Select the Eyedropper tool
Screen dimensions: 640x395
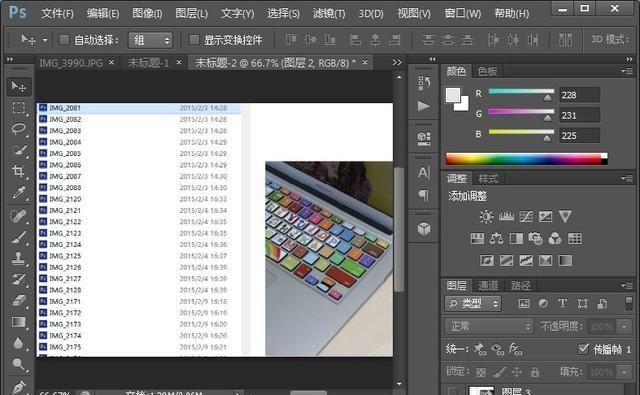(x=19, y=193)
